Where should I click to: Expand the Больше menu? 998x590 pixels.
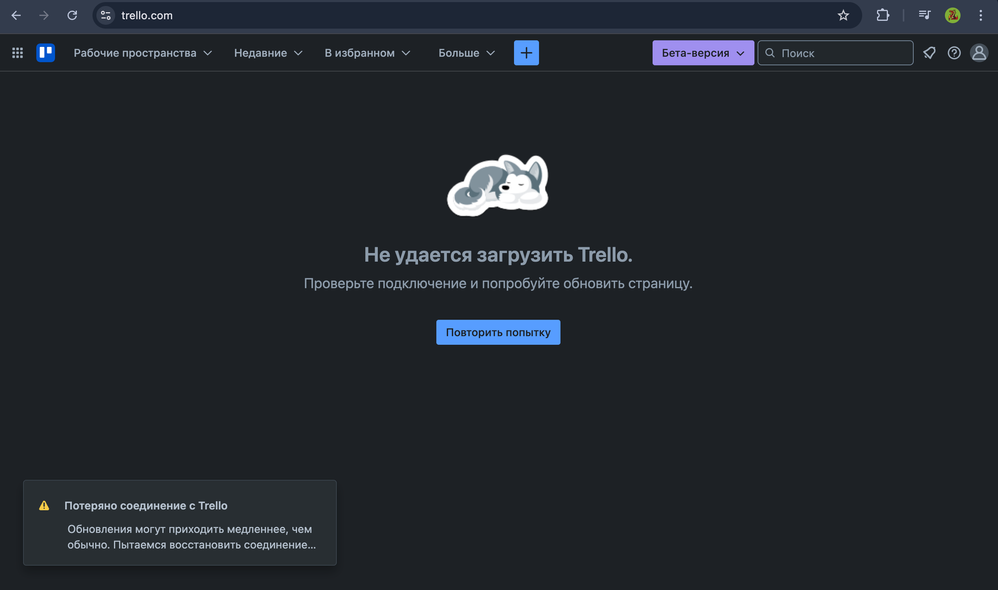[466, 53]
